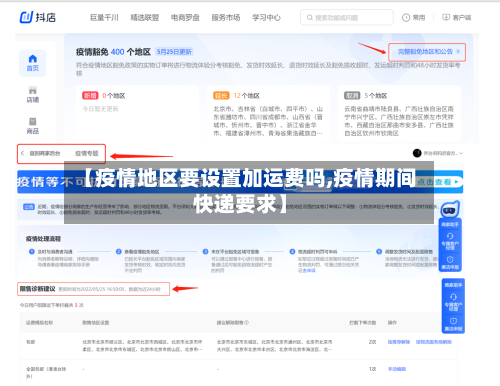500x386 pixels.
Task: Click the 常用 clock icon in header
Action: coord(406,18)
